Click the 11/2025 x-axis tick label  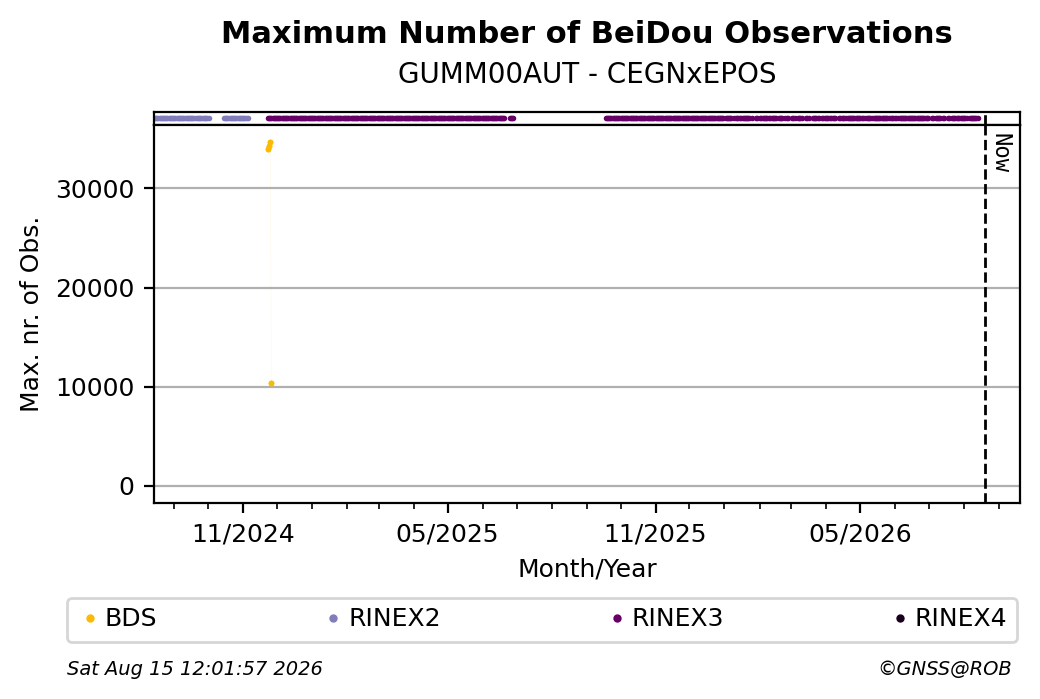[x=655, y=533]
